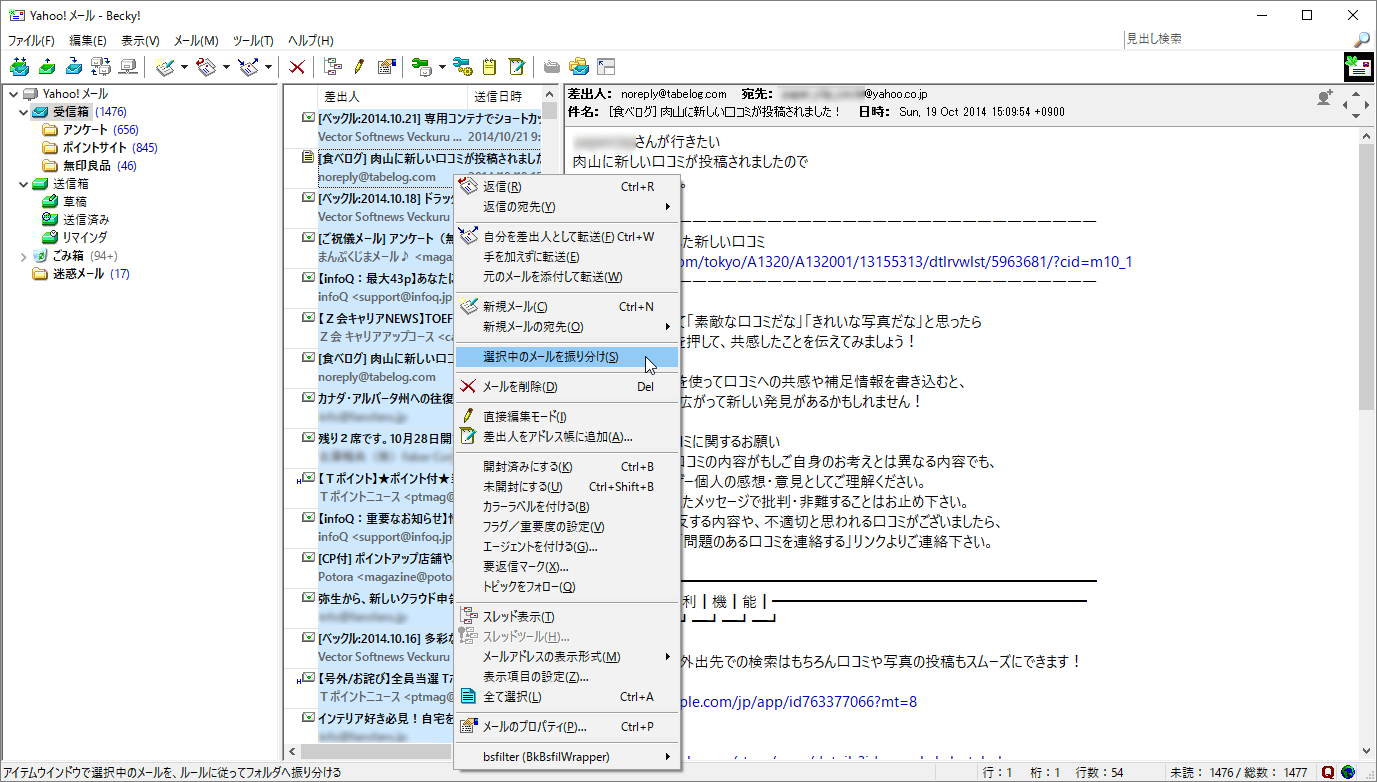Image resolution: width=1377 pixels, height=782 pixels.
Task: Click the mail tray icon at top right
Action: coord(1359,67)
